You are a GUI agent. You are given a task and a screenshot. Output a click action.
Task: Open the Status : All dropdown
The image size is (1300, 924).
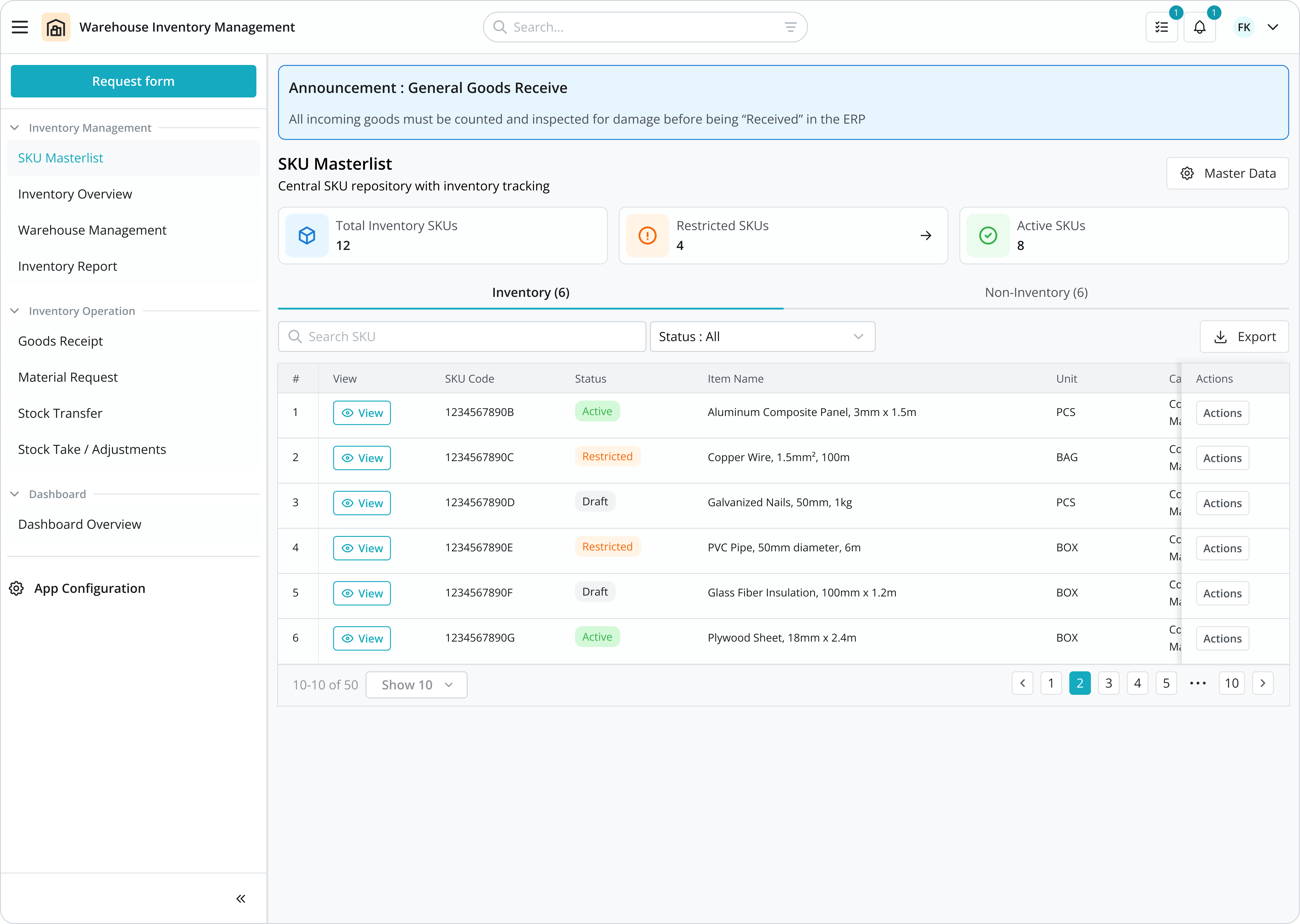(x=762, y=337)
